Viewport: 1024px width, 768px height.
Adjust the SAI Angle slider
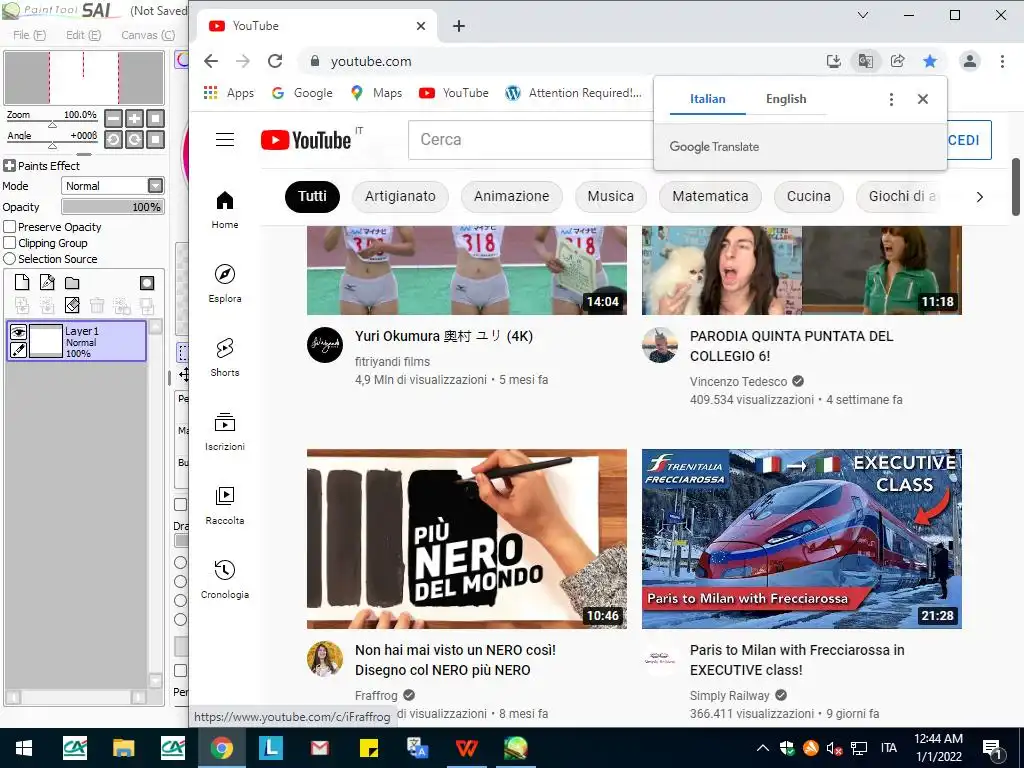pos(52,145)
